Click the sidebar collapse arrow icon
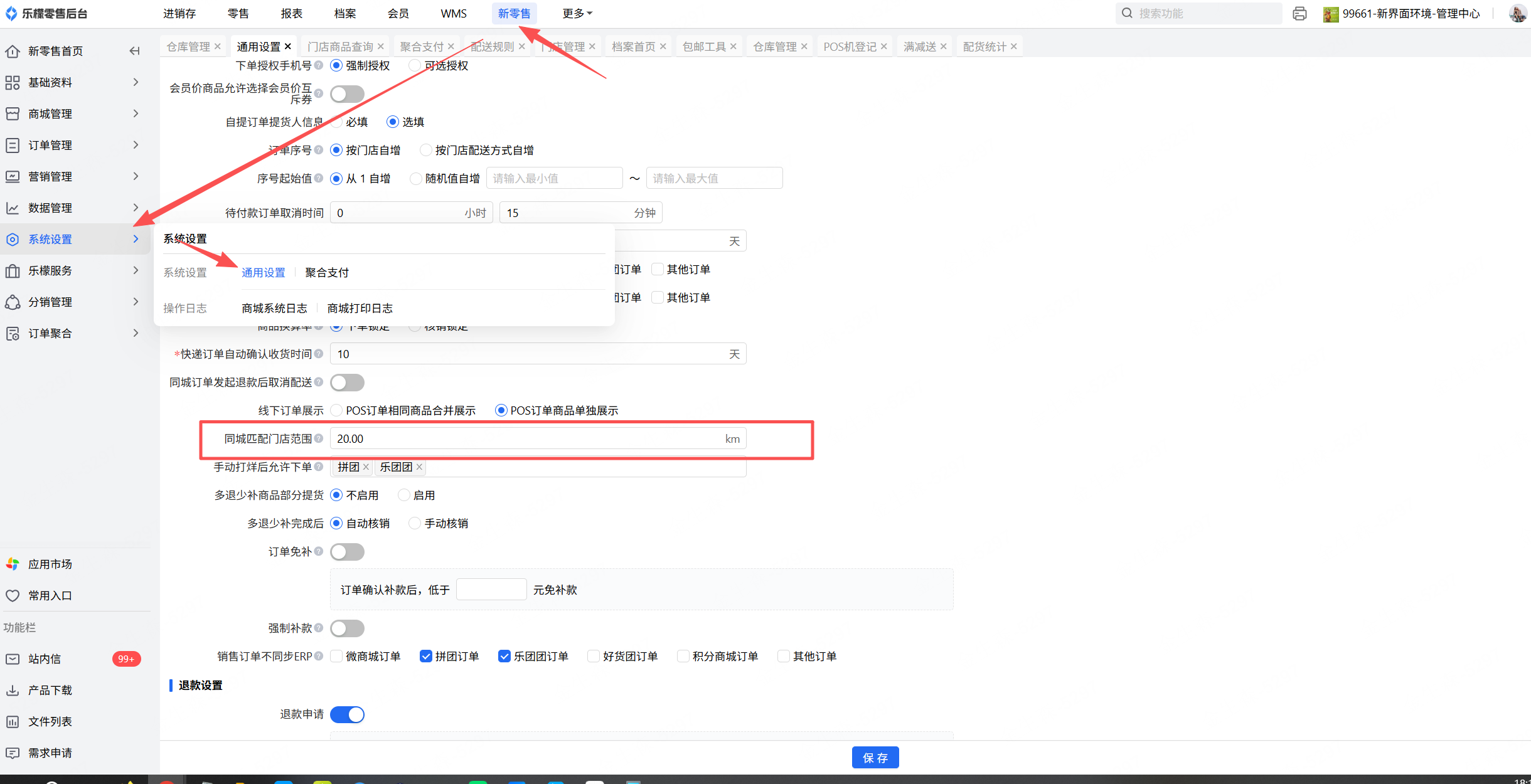 pyautogui.click(x=134, y=51)
